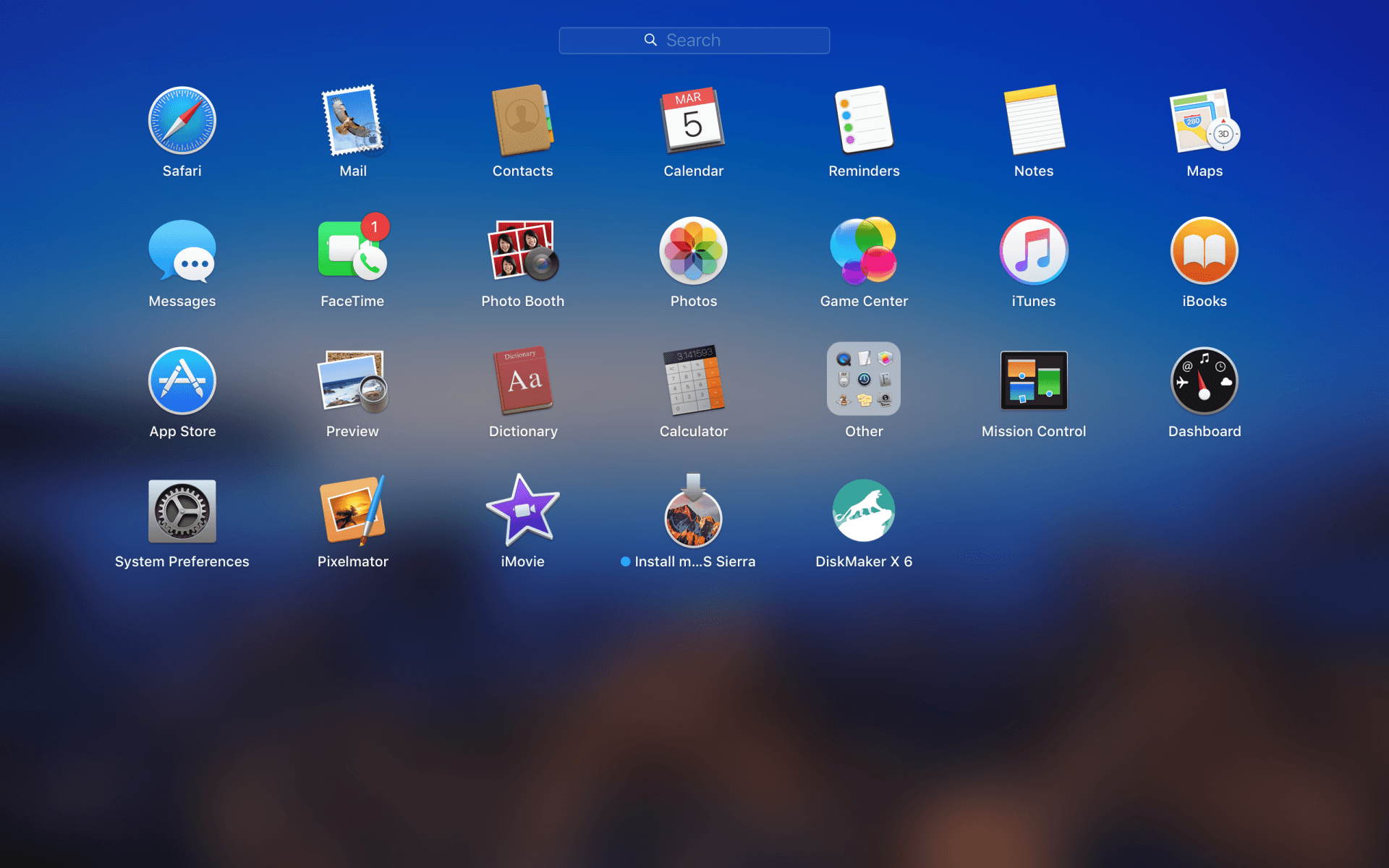Open the Calculator app

pyautogui.click(x=693, y=381)
